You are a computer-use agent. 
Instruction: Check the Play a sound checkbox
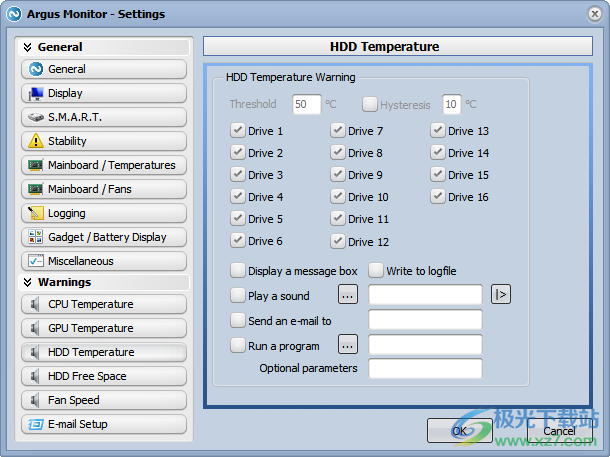[238, 296]
